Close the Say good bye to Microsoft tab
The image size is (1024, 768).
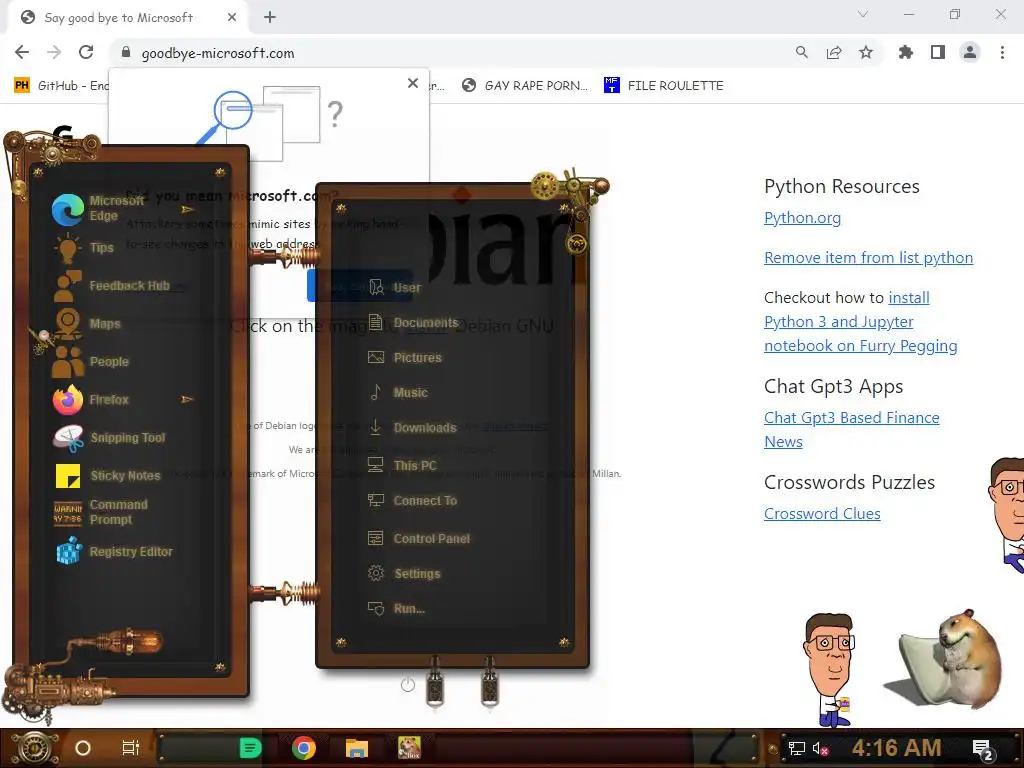232,18
